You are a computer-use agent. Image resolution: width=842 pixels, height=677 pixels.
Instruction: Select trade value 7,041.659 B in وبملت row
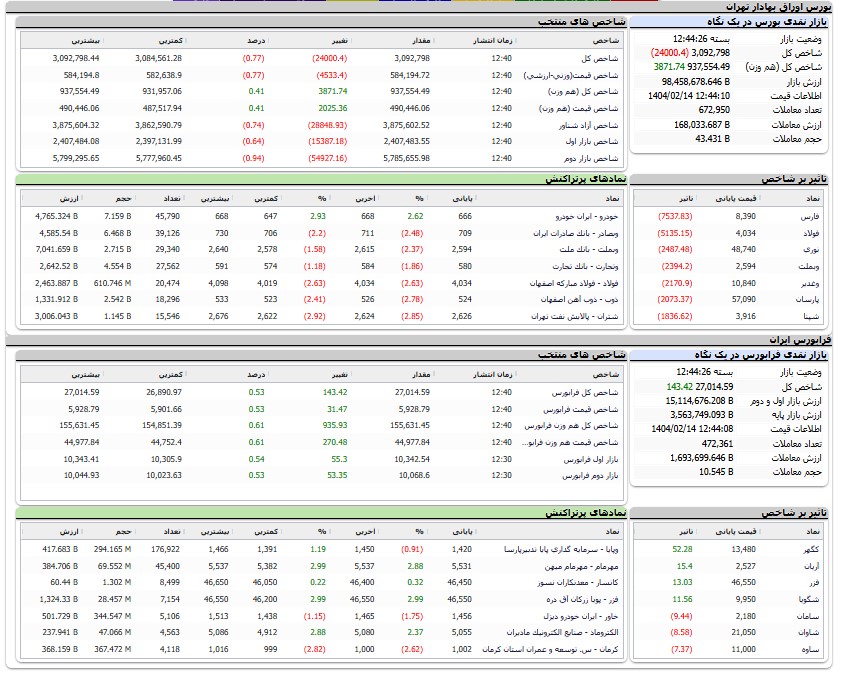56,250
